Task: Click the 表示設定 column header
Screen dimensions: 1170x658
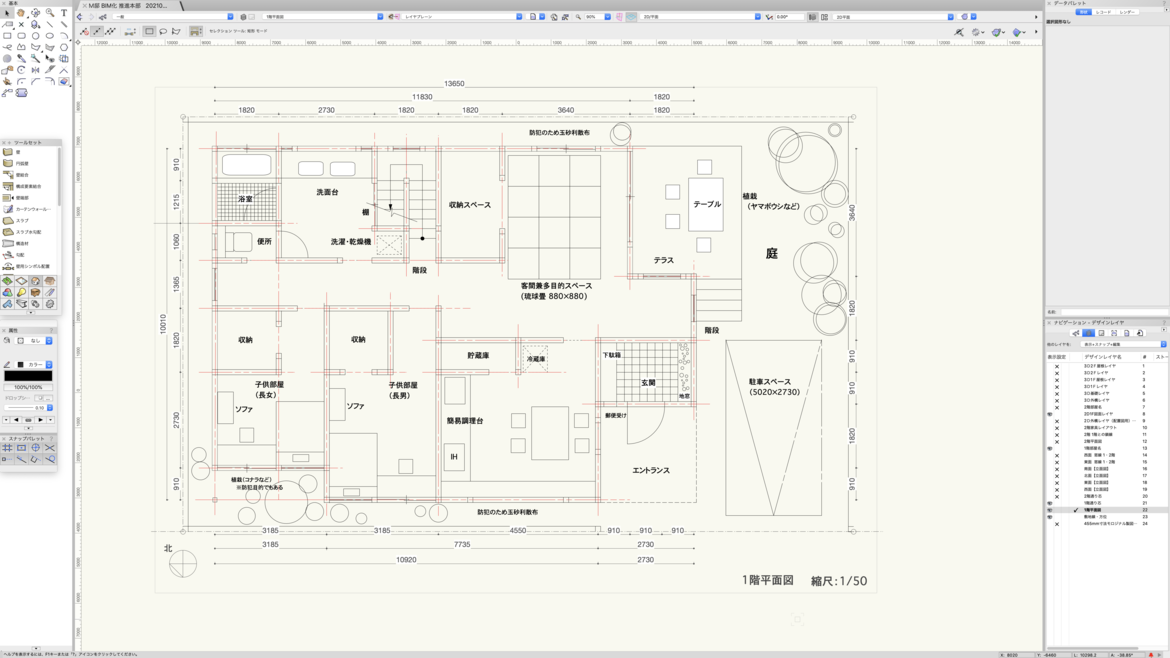Action: click(x=1056, y=357)
